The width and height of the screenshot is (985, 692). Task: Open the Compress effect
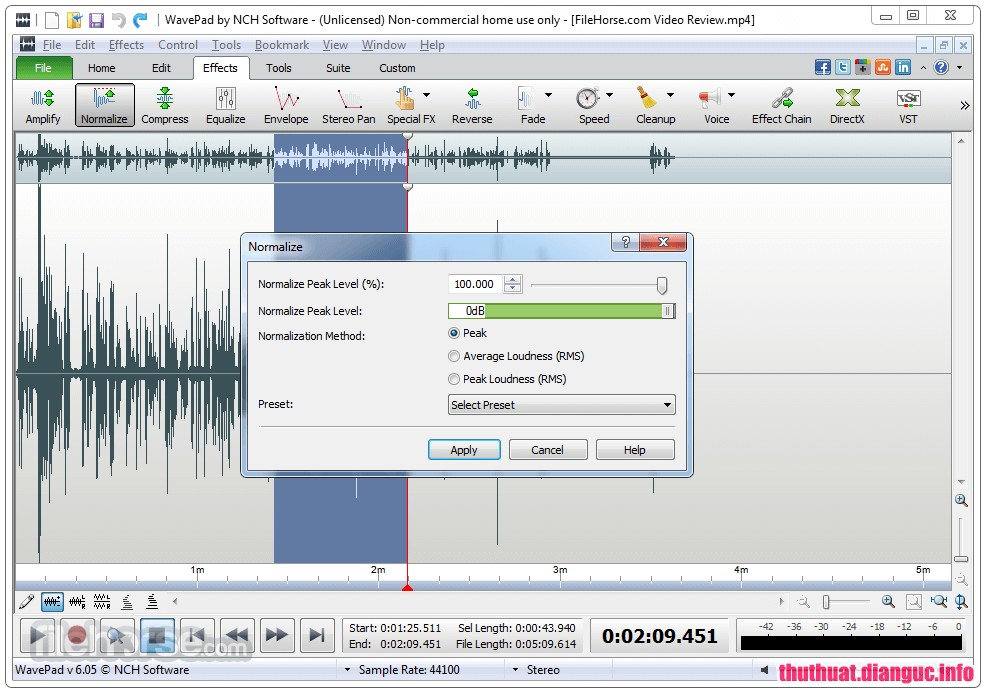[x=165, y=106]
